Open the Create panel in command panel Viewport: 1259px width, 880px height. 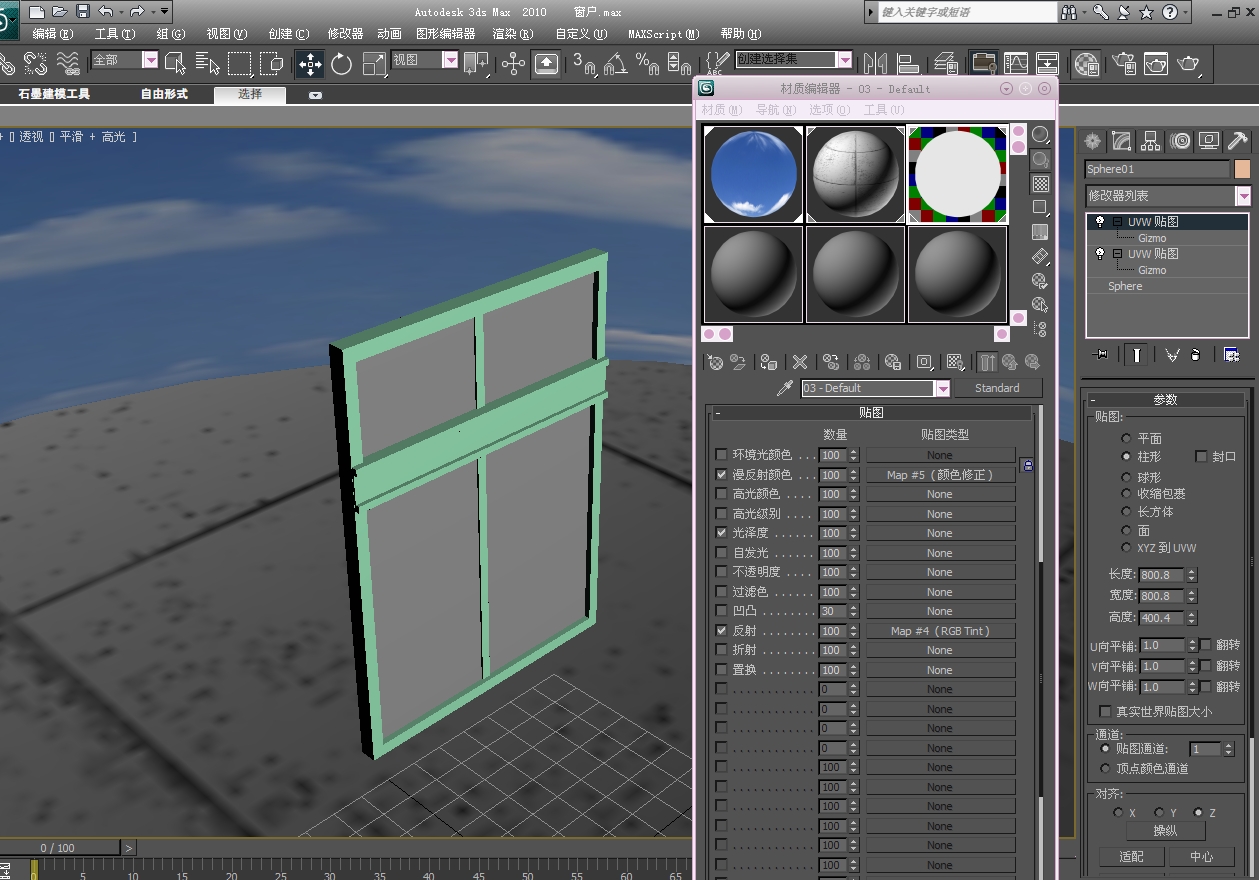click(x=1092, y=140)
